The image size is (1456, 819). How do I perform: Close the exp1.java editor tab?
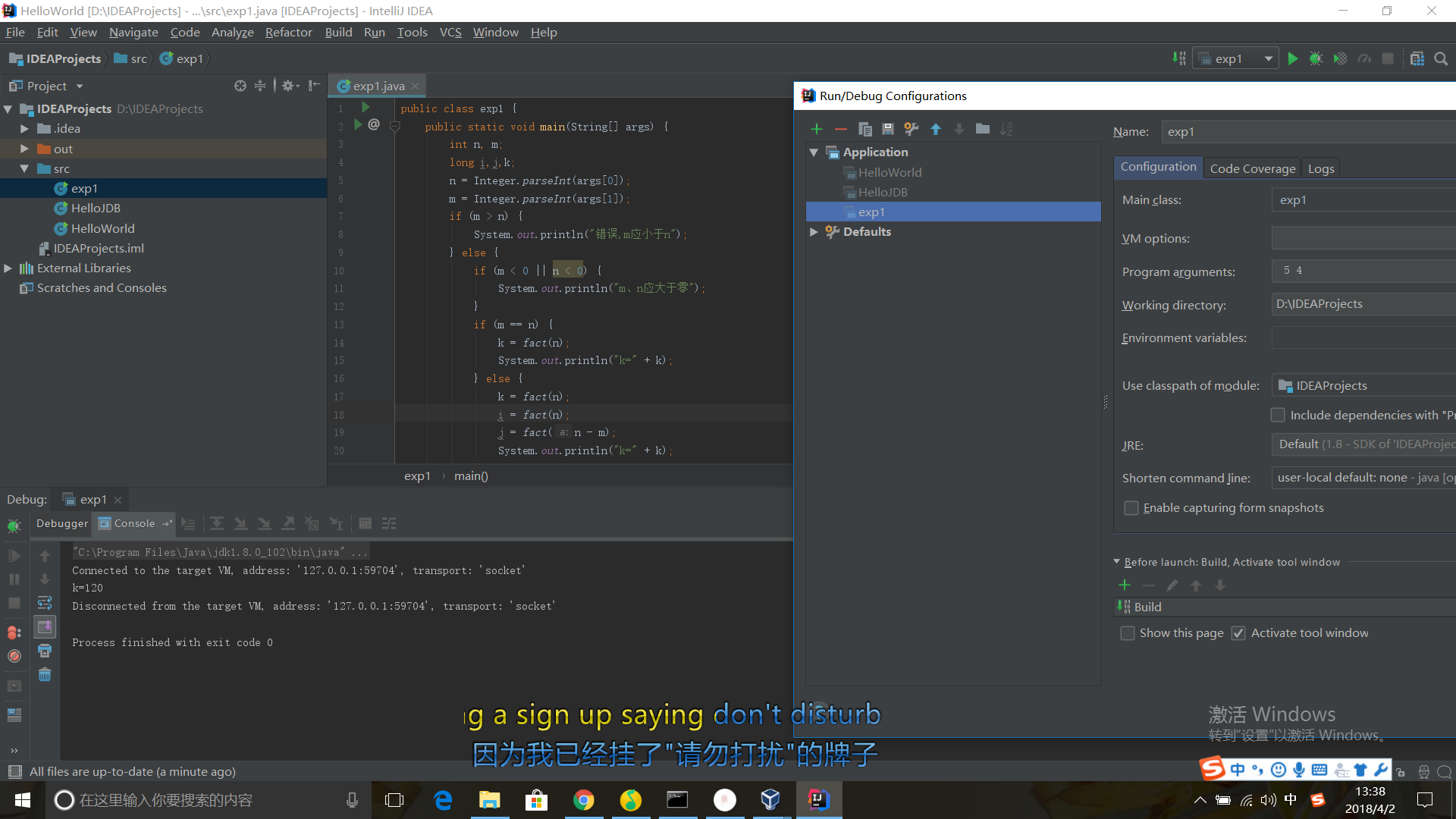pyautogui.click(x=416, y=86)
